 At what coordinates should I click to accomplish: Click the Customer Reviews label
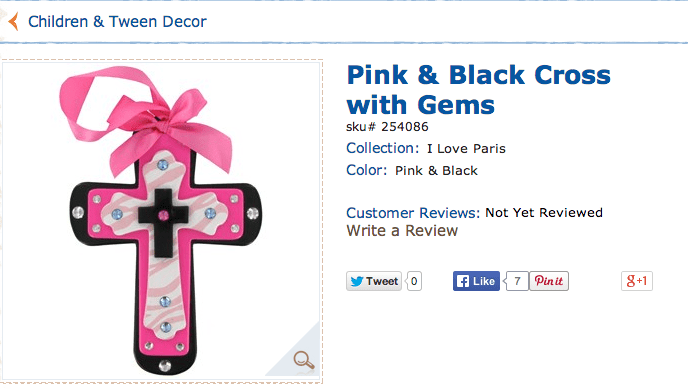pyautogui.click(x=413, y=213)
